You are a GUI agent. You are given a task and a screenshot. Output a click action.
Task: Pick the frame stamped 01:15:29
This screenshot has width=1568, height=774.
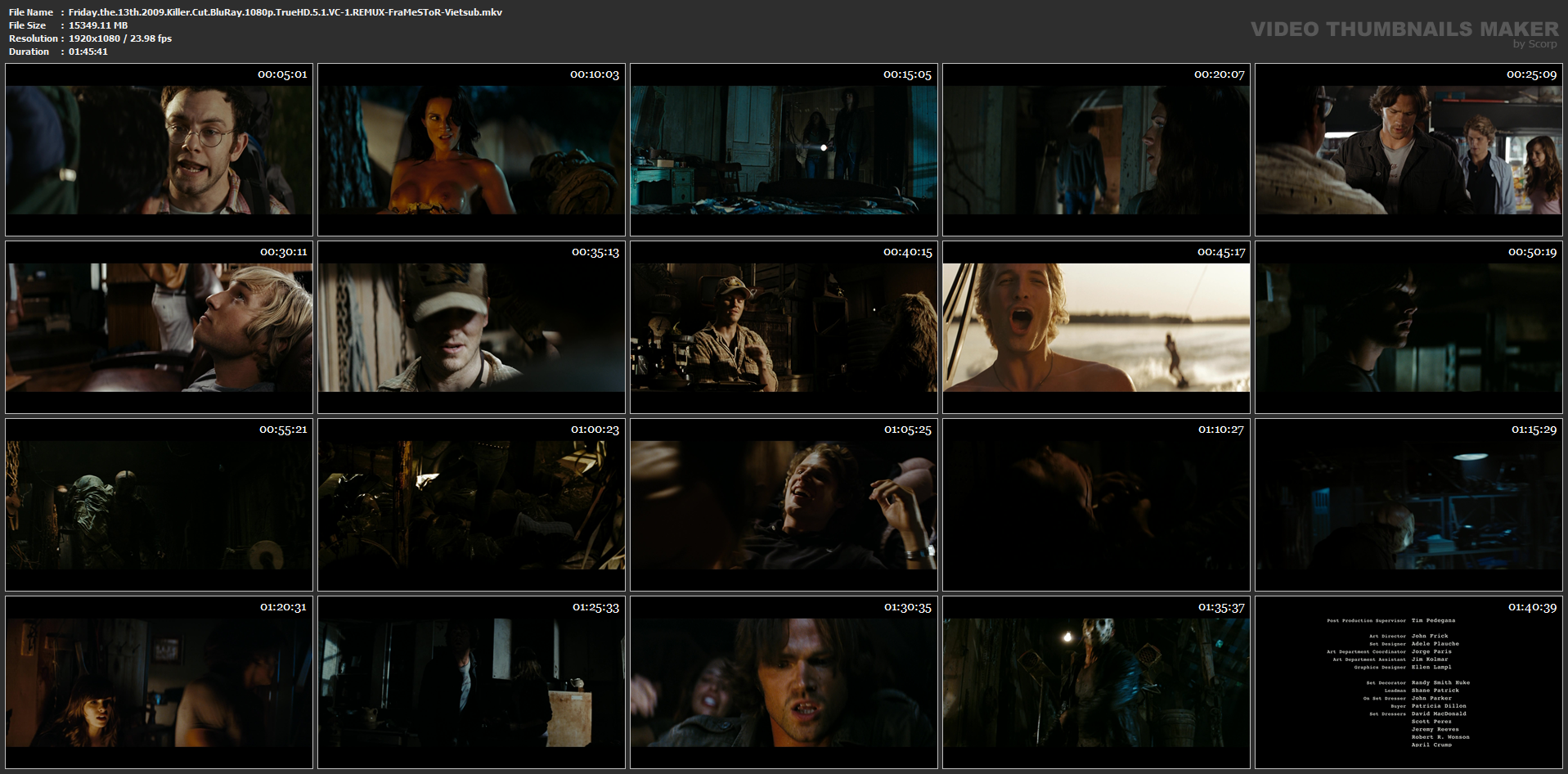tap(1409, 505)
